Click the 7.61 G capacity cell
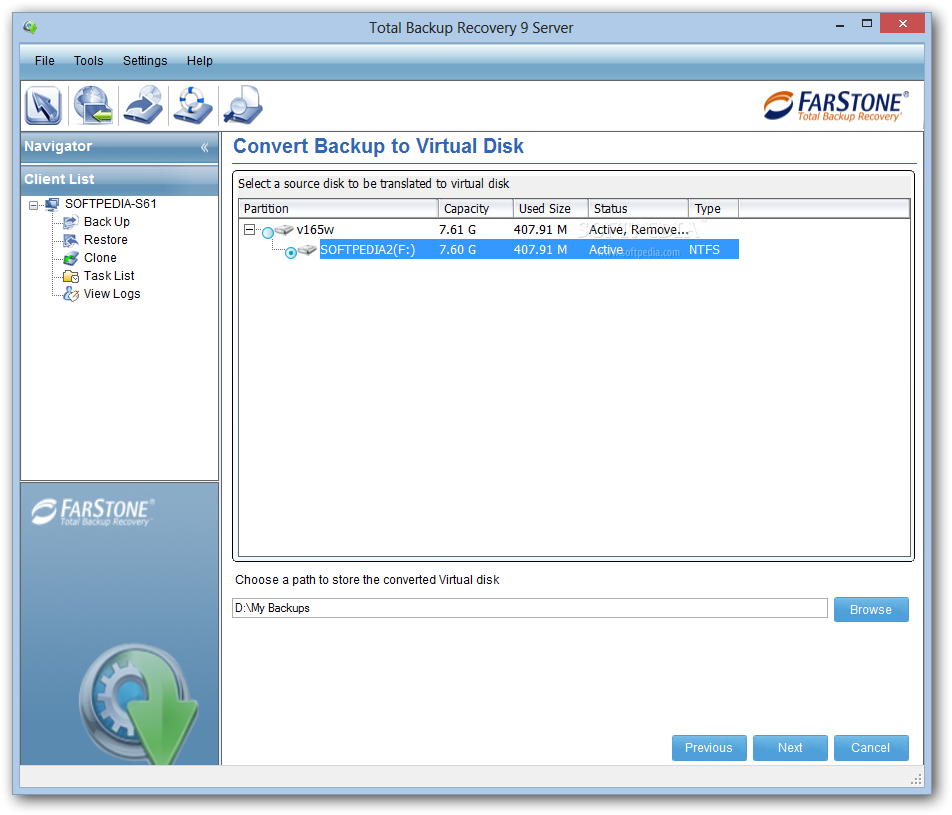The image size is (952, 815). pos(458,230)
